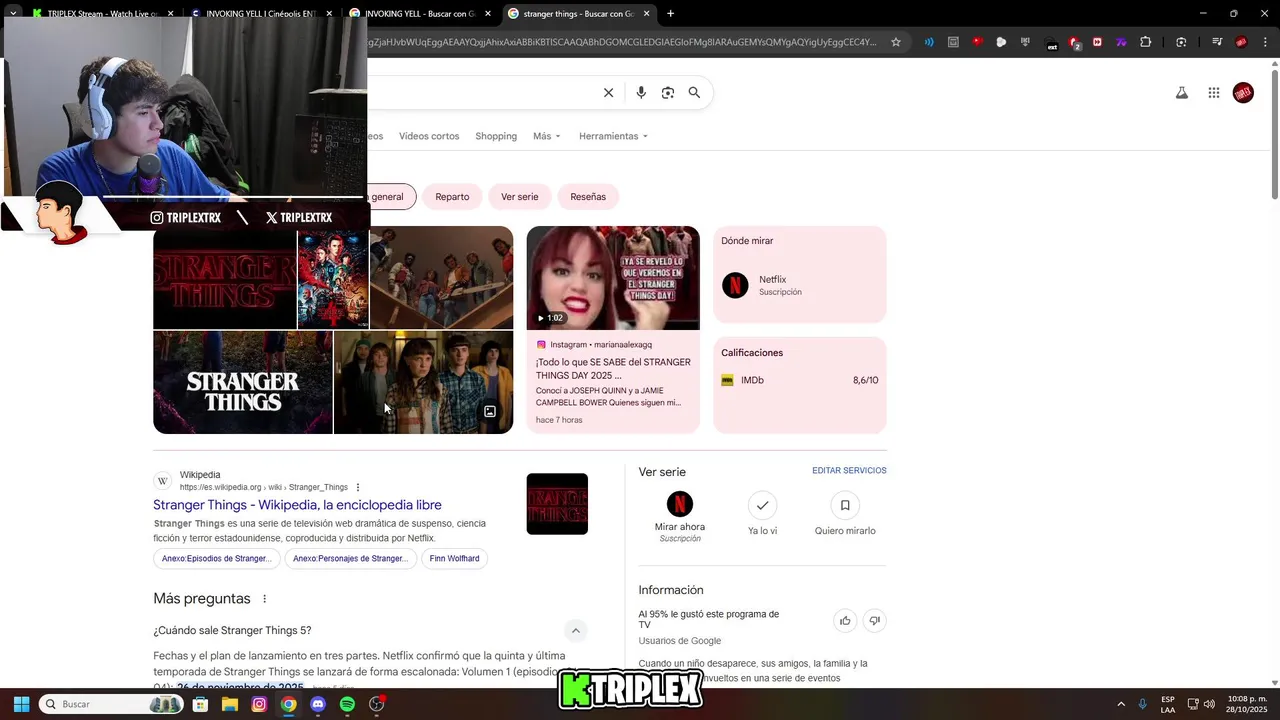This screenshot has width=1280, height=720.
Task: Open the Windows Start menu
Action: point(21,704)
